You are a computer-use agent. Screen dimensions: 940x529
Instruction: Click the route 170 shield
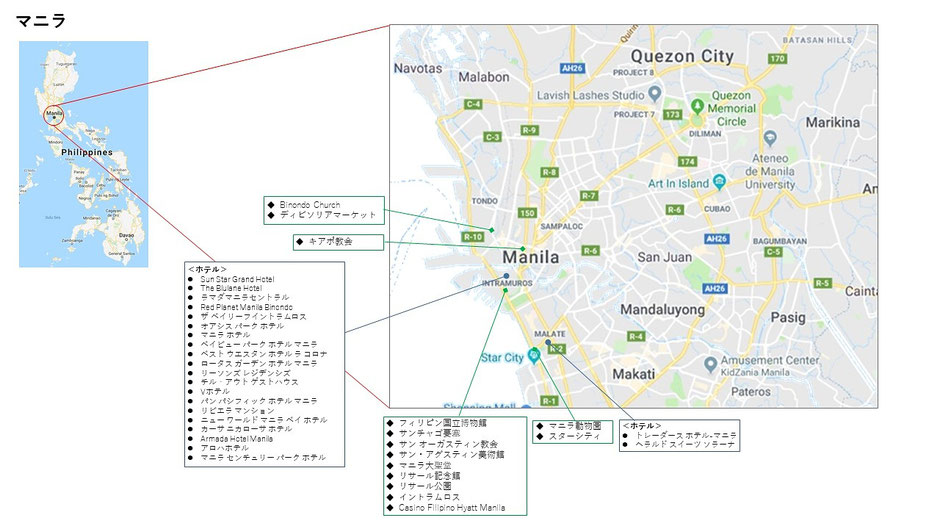point(778,59)
